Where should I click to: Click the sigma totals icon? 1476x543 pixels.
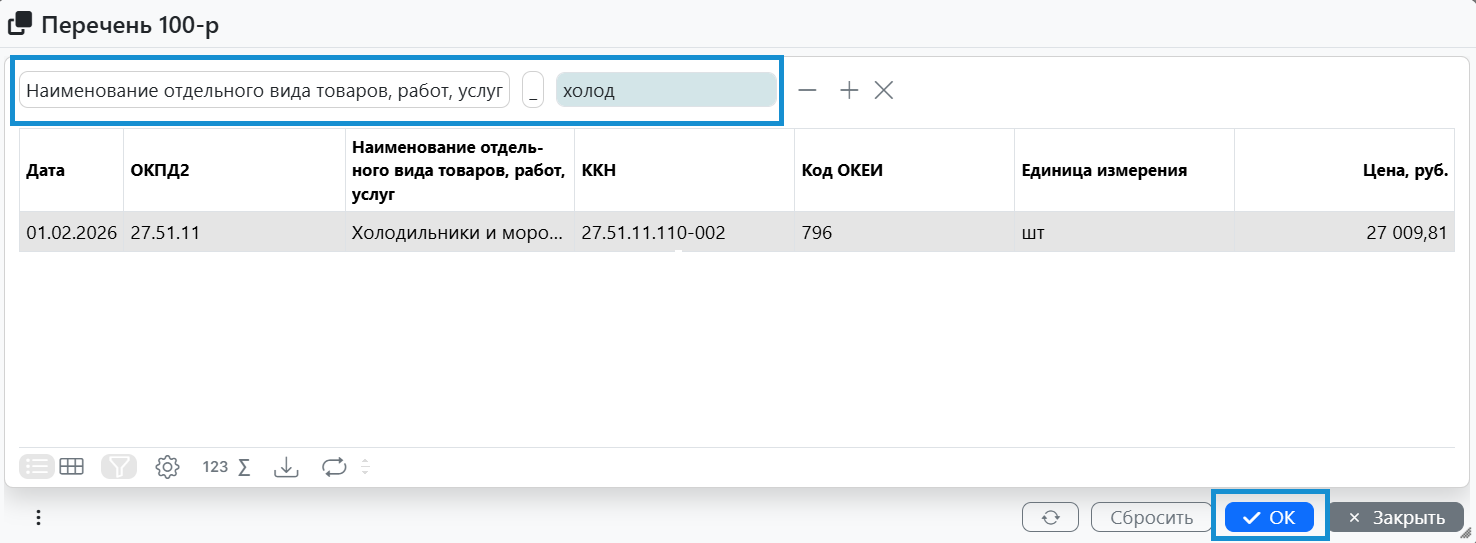click(x=243, y=466)
